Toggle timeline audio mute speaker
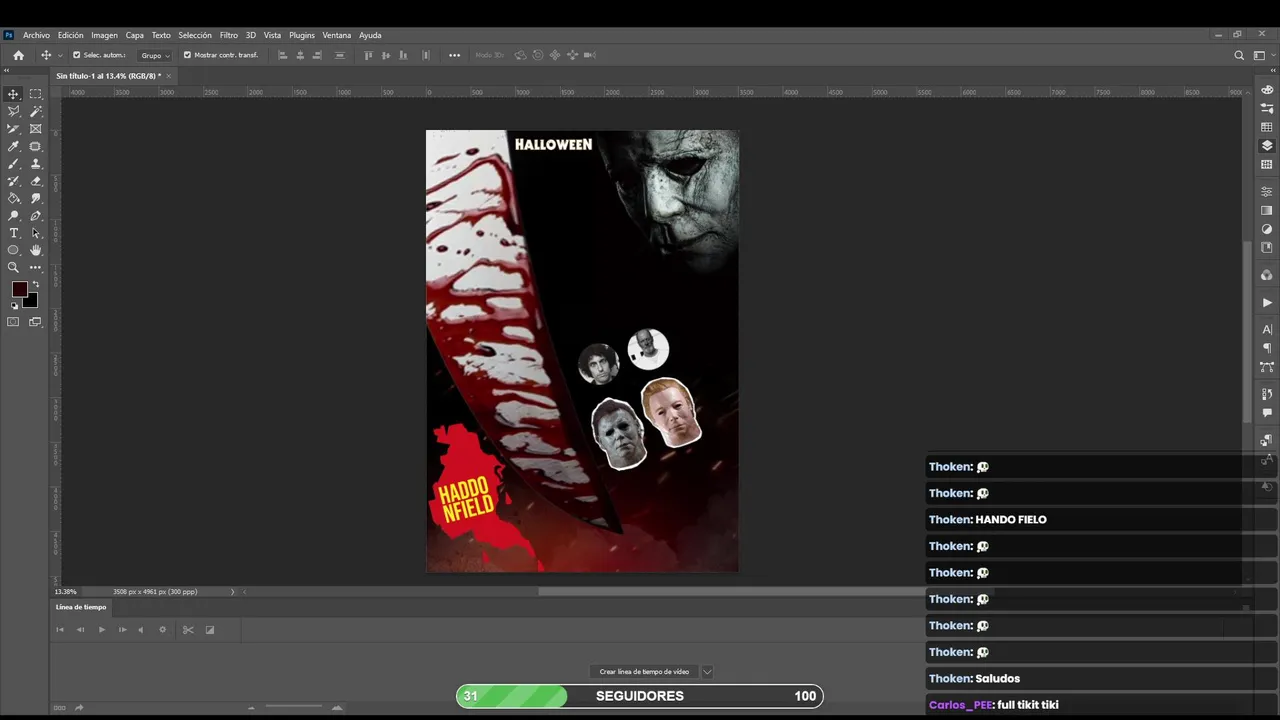Viewport: 1280px width, 720px height. pyautogui.click(x=141, y=630)
